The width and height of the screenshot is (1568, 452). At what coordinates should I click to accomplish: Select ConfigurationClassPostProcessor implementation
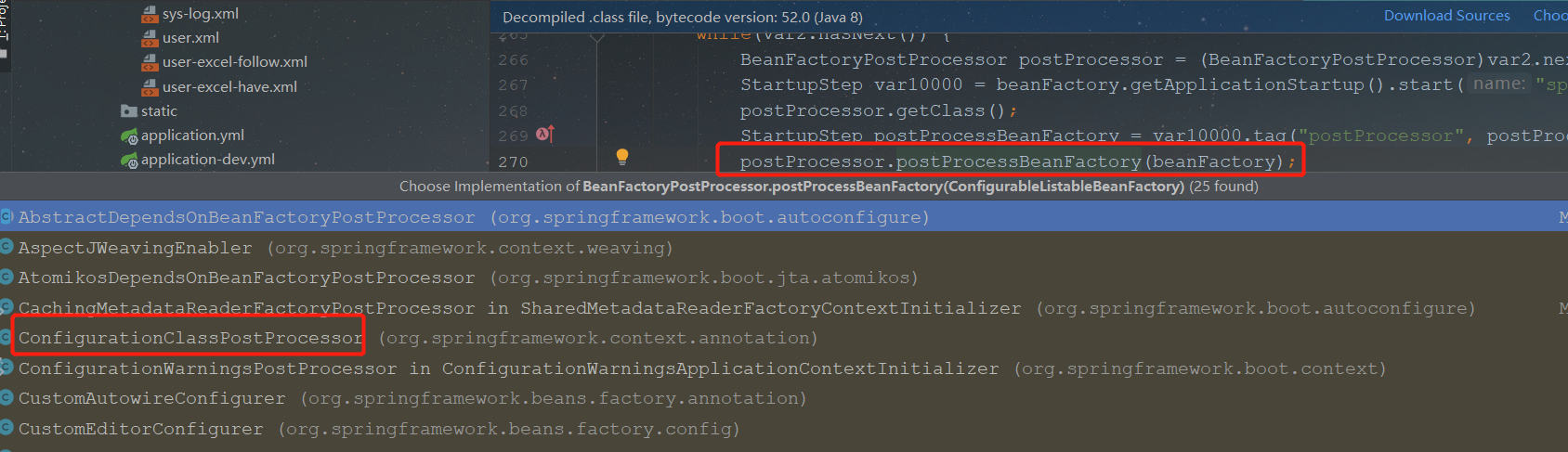pos(190,338)
